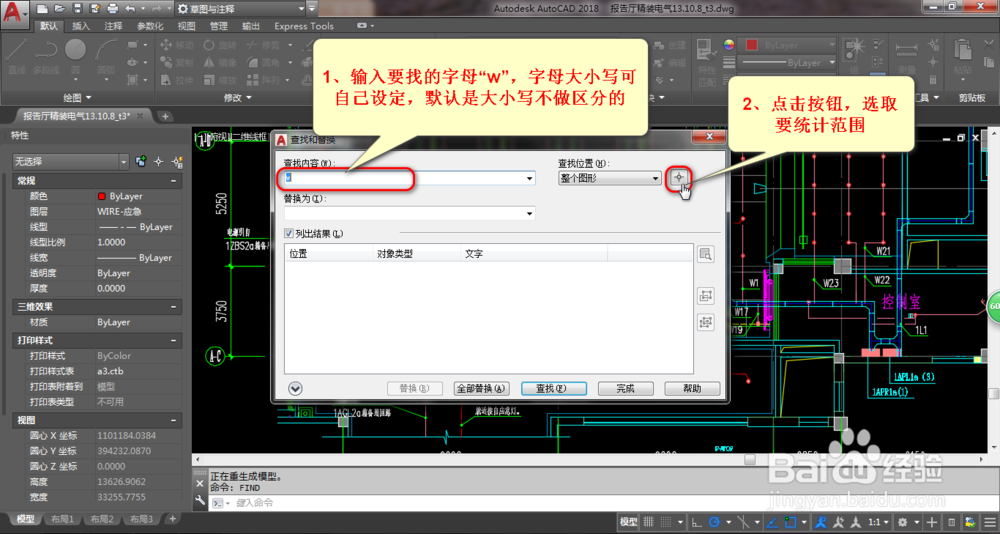This screenshot has height=534, width=1000.
Task: Toggle the 列出结果 checkbox
Action: point(289,234)
